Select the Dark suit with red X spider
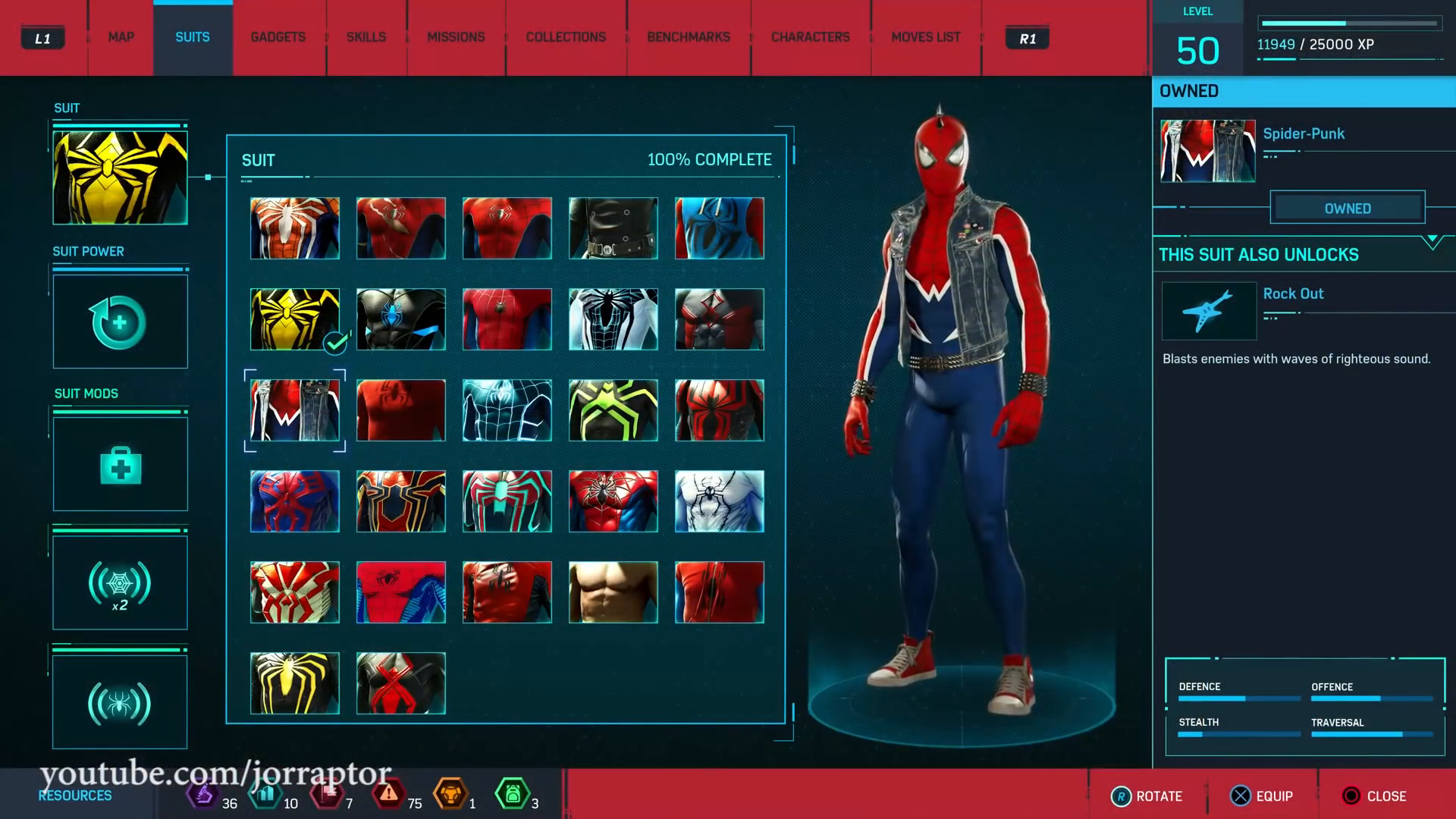 pos(401,683)
